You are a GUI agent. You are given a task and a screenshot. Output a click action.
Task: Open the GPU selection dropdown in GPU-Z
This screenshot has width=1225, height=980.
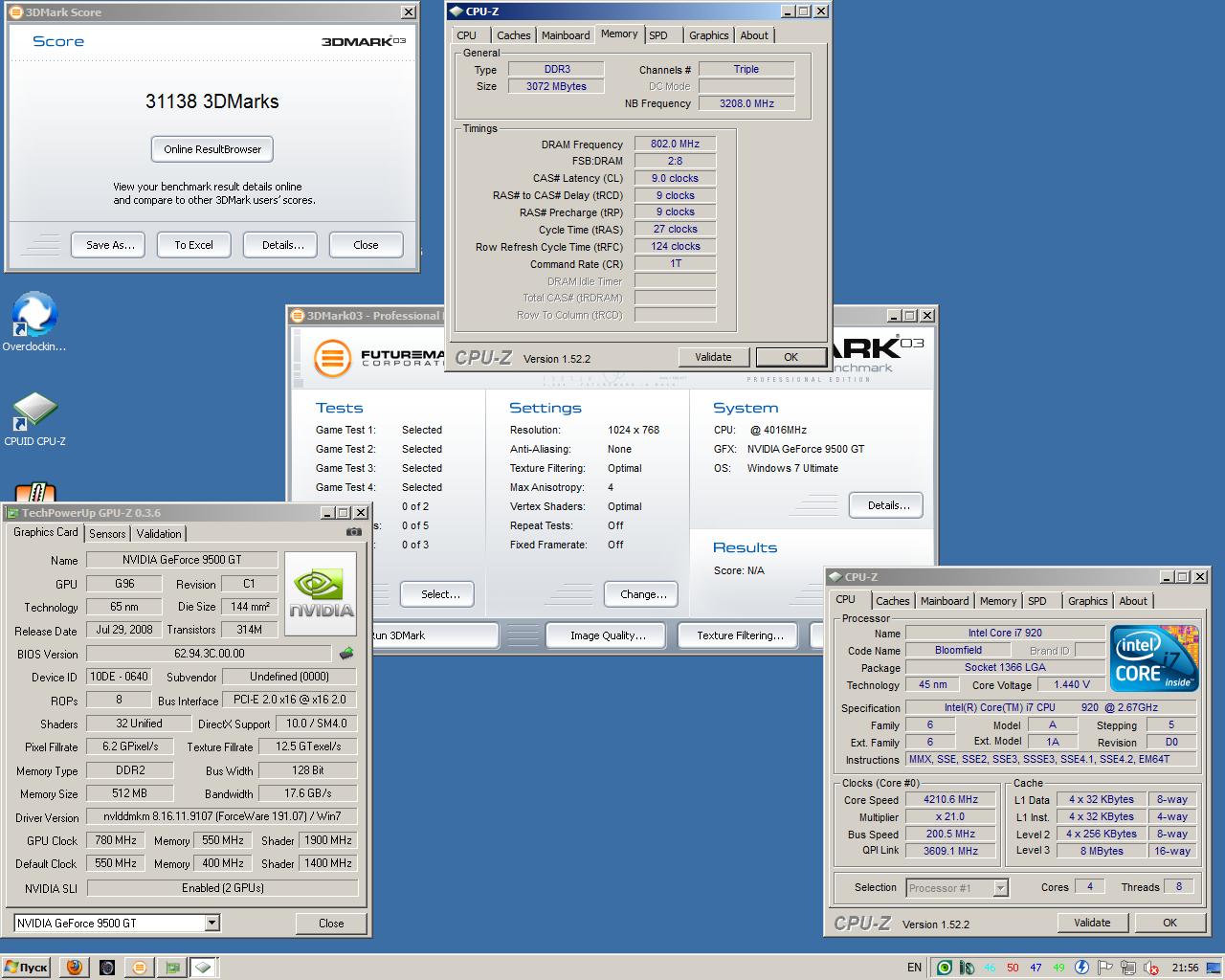(212, 923)
